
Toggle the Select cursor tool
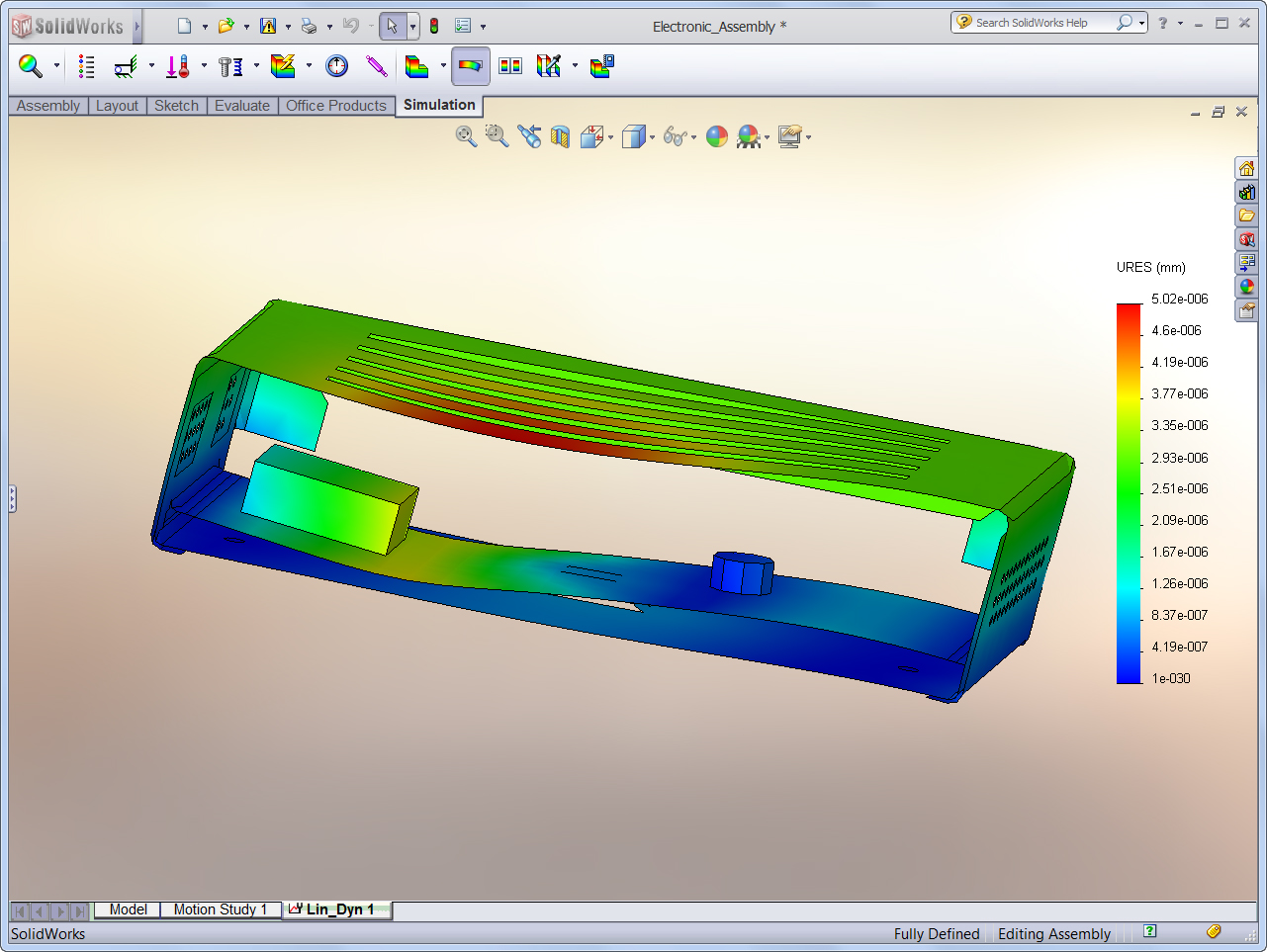click(393, 26)
